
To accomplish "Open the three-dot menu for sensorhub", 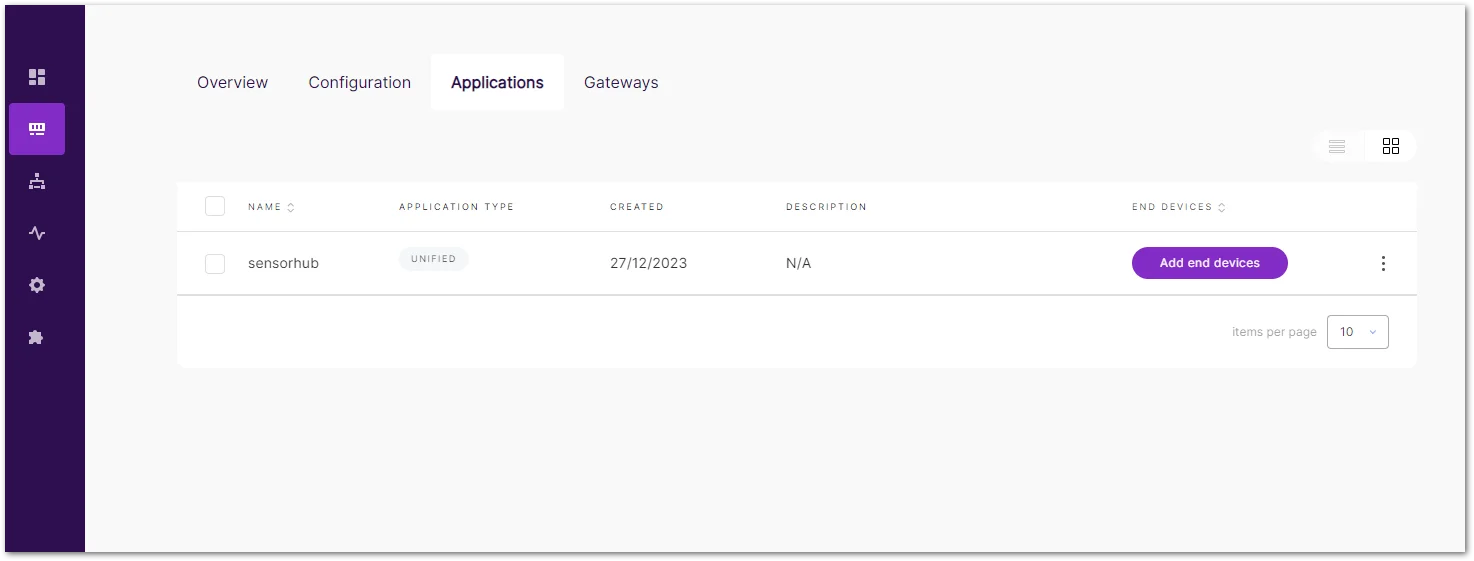I will [1383, 263].
